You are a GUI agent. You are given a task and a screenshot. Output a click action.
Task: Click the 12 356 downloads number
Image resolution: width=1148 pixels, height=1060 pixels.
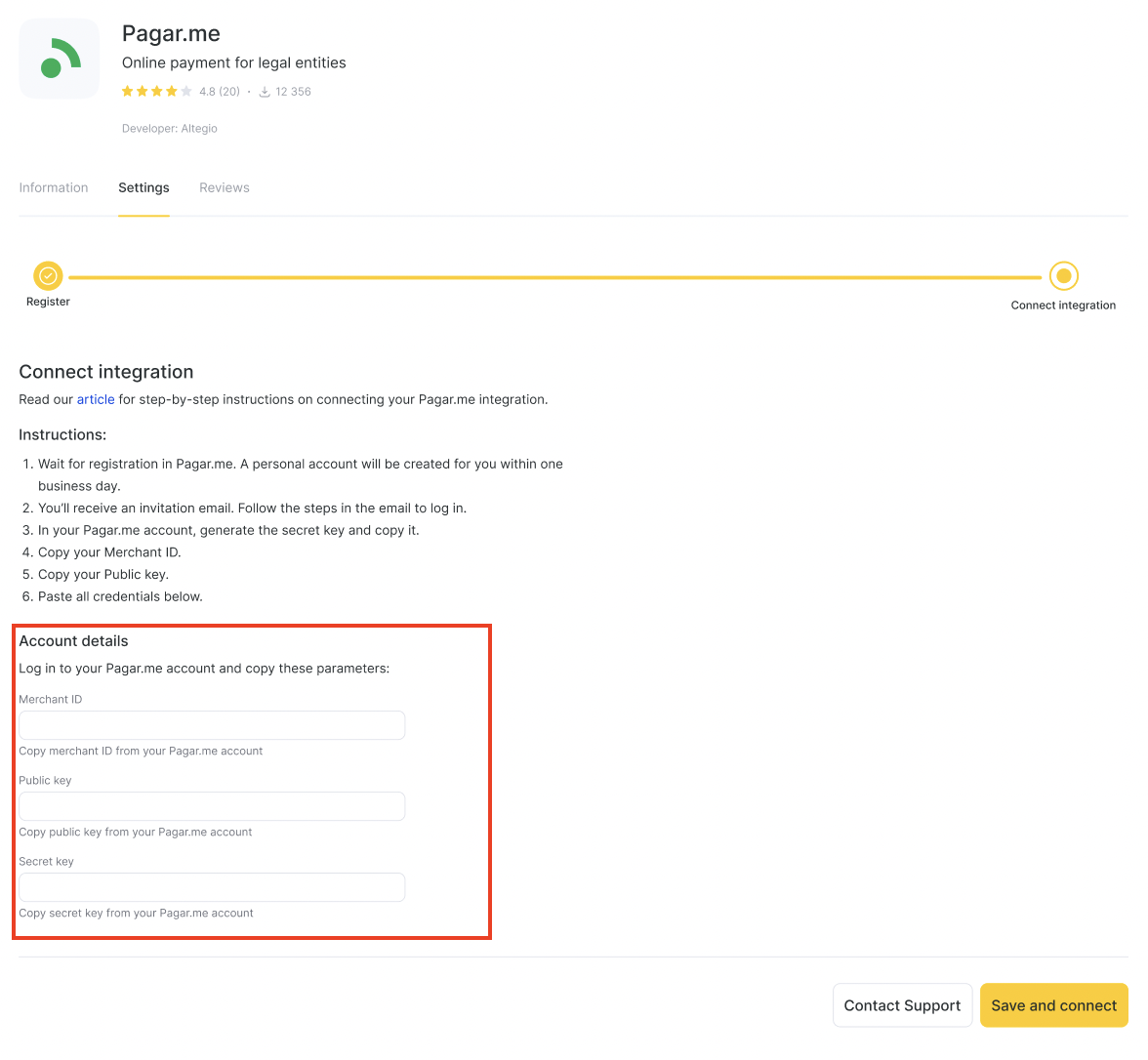(293, 92)
